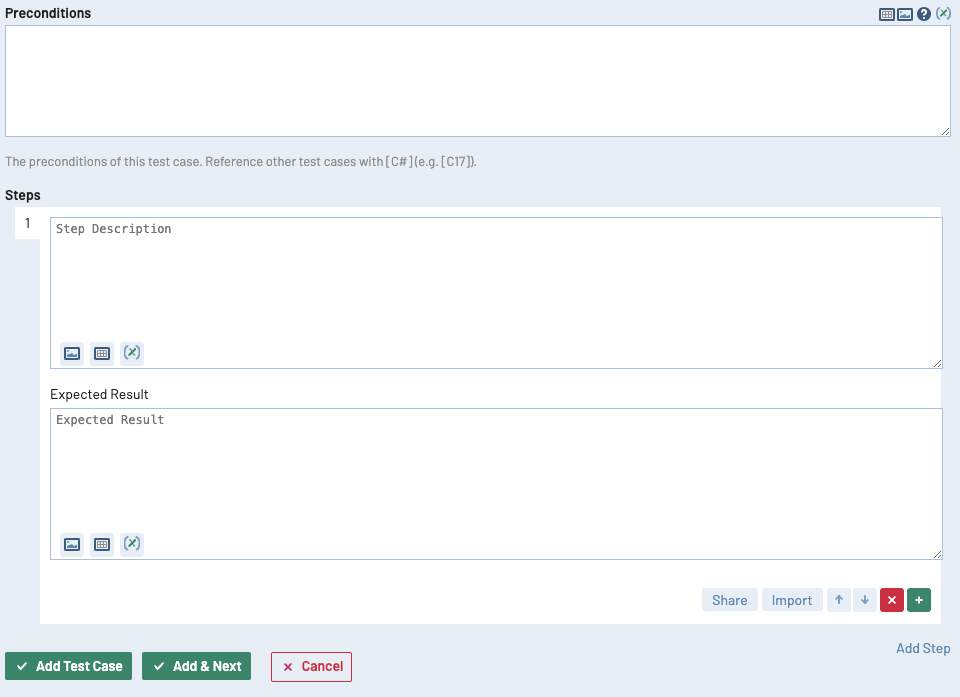Delete the current step with red X
960x697 pixels.
(891, 599)
